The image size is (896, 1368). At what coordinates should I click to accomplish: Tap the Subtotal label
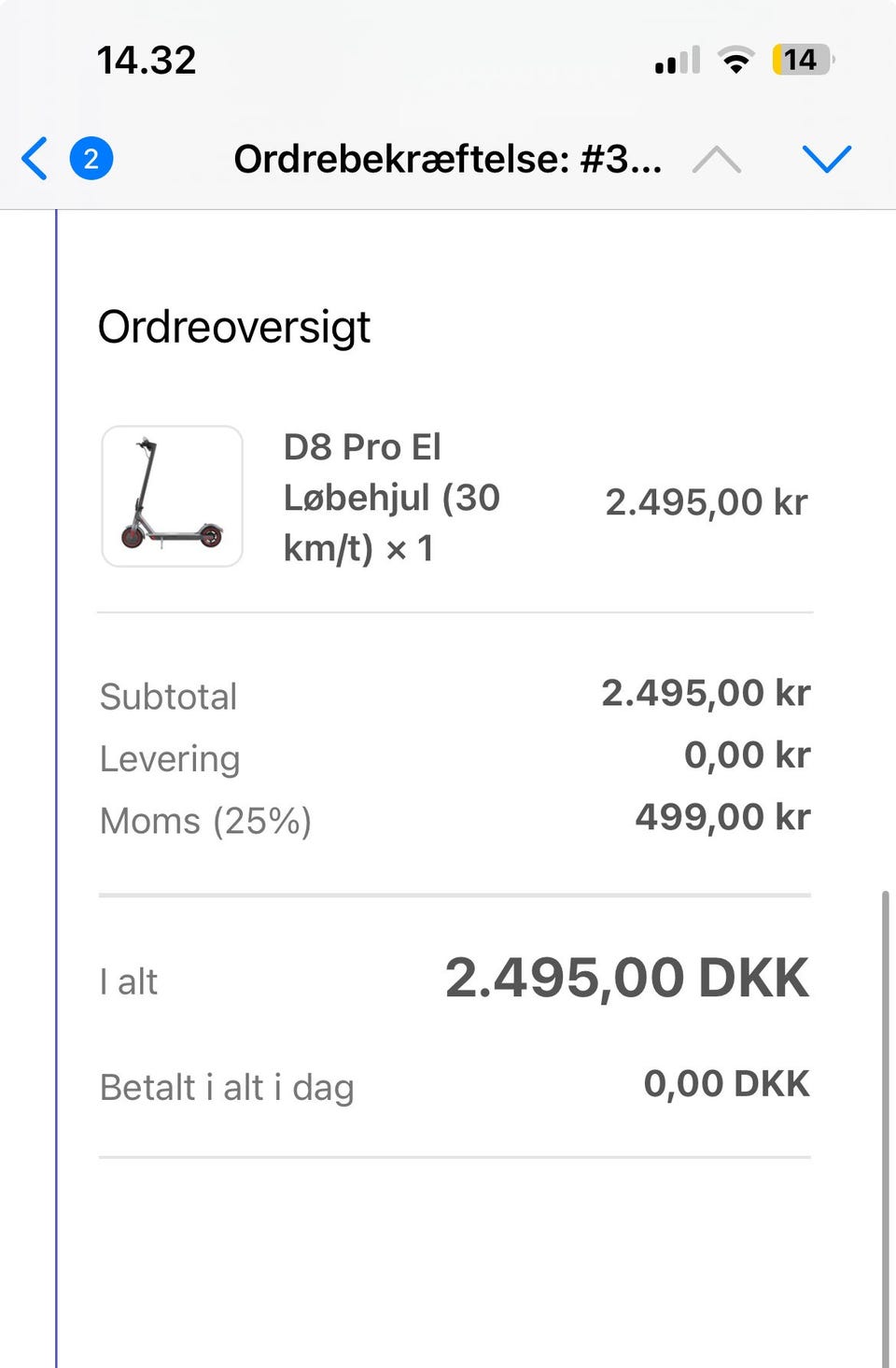coord(169,697)
